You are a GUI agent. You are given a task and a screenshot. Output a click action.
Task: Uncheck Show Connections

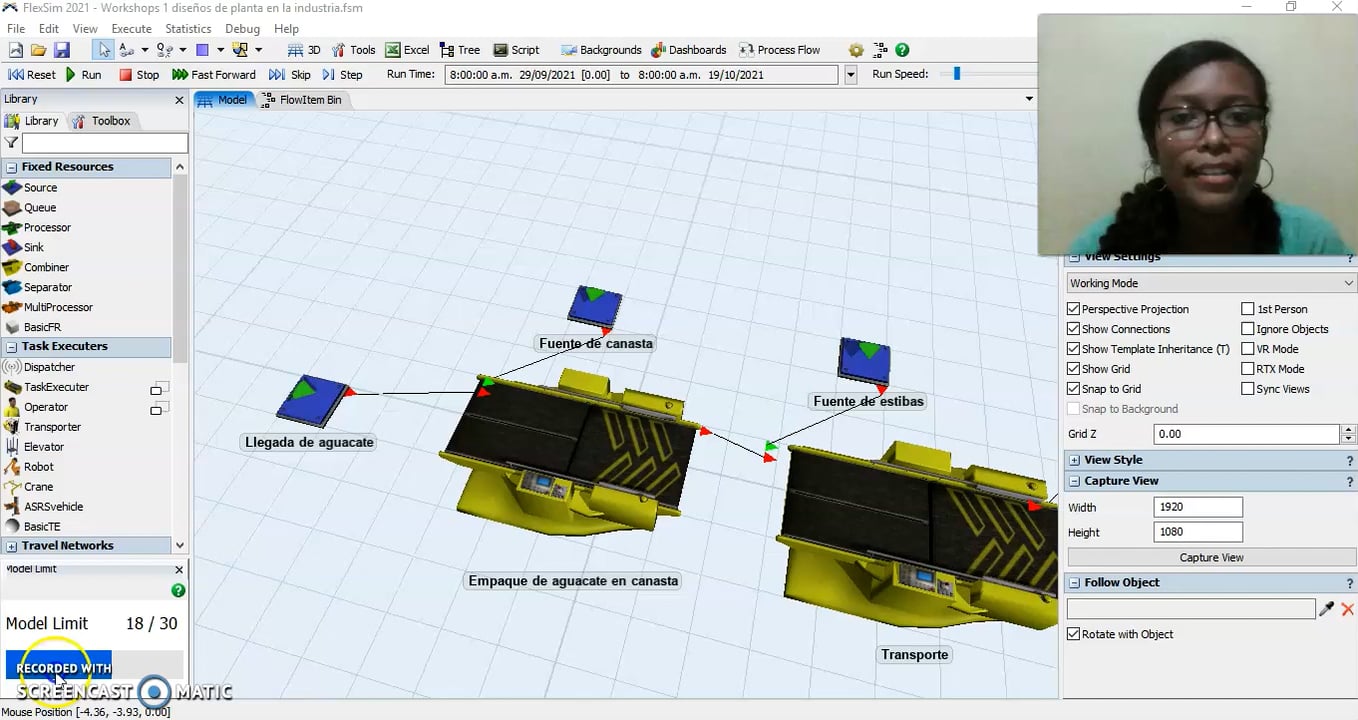coord(1074,329)
